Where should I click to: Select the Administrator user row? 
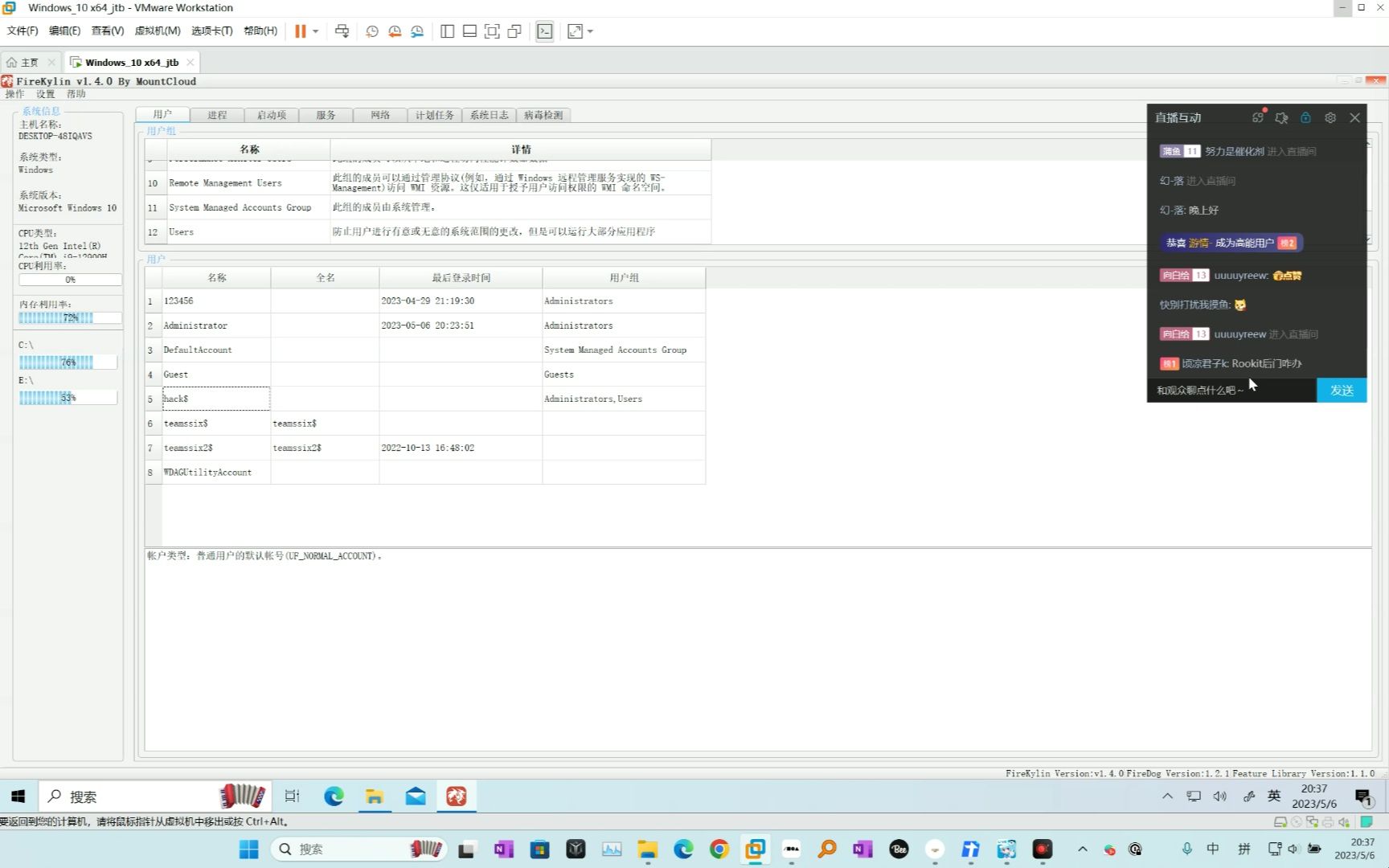click(425, 325)
